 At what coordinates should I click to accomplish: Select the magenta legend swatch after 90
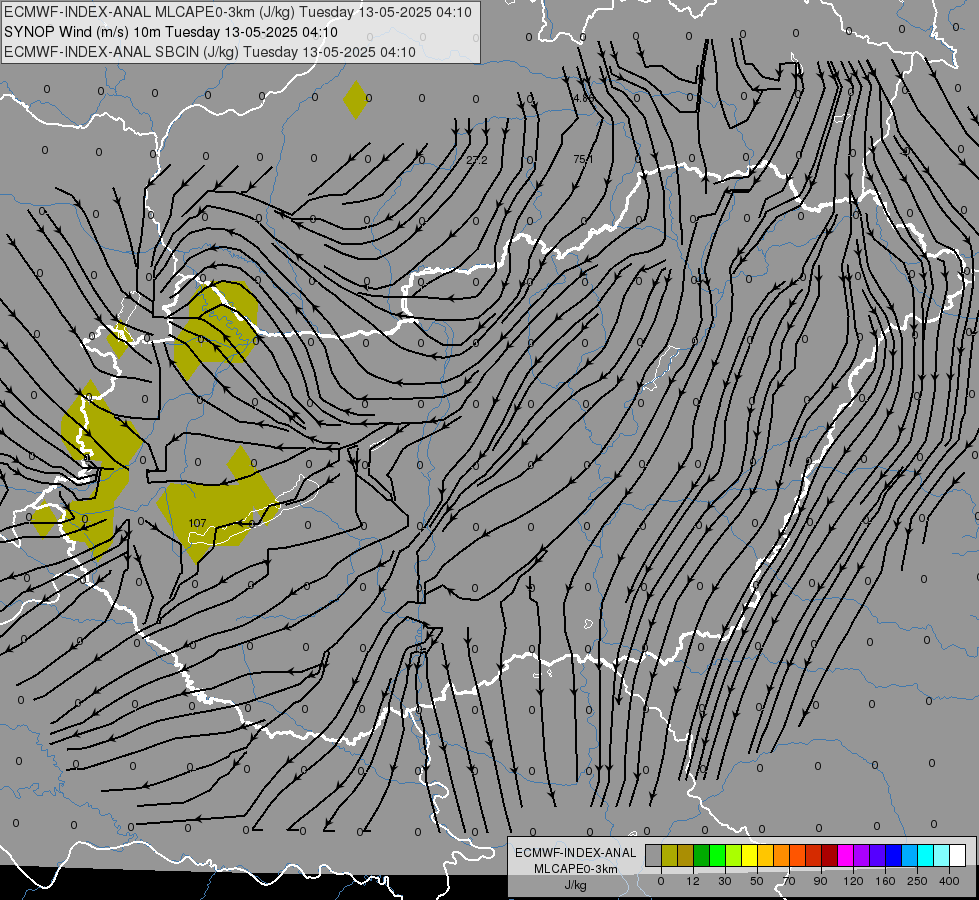click(845, 855)
